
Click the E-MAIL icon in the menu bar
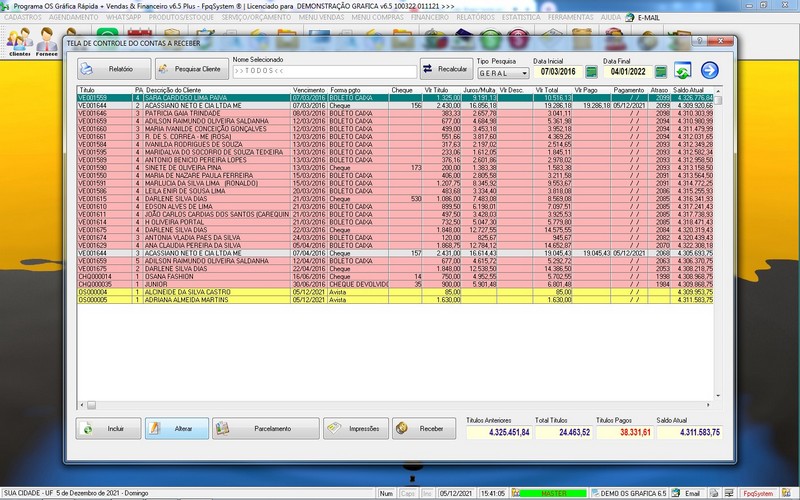(x=630, y=17)
